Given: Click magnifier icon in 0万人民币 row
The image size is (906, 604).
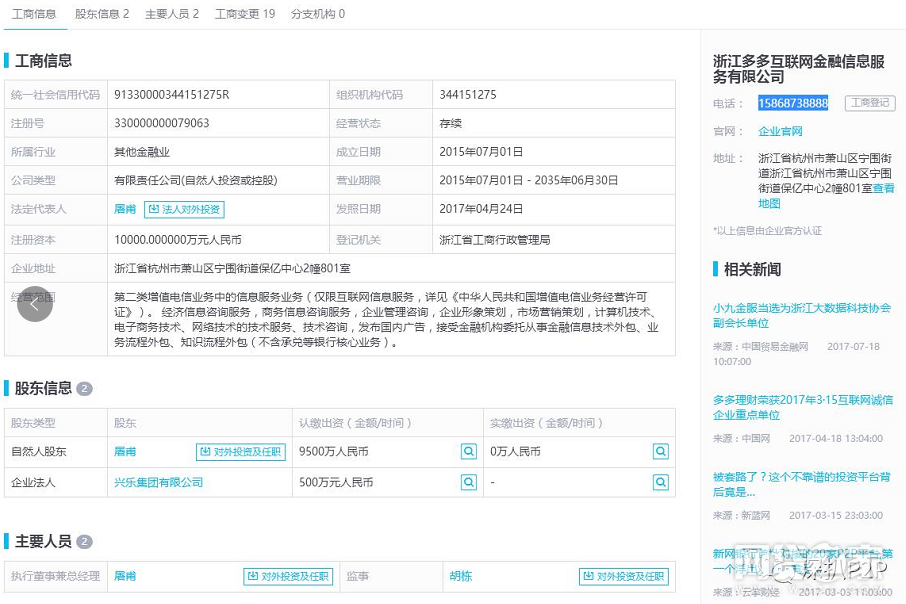Looking at the screenshot, I should (660, 451).
